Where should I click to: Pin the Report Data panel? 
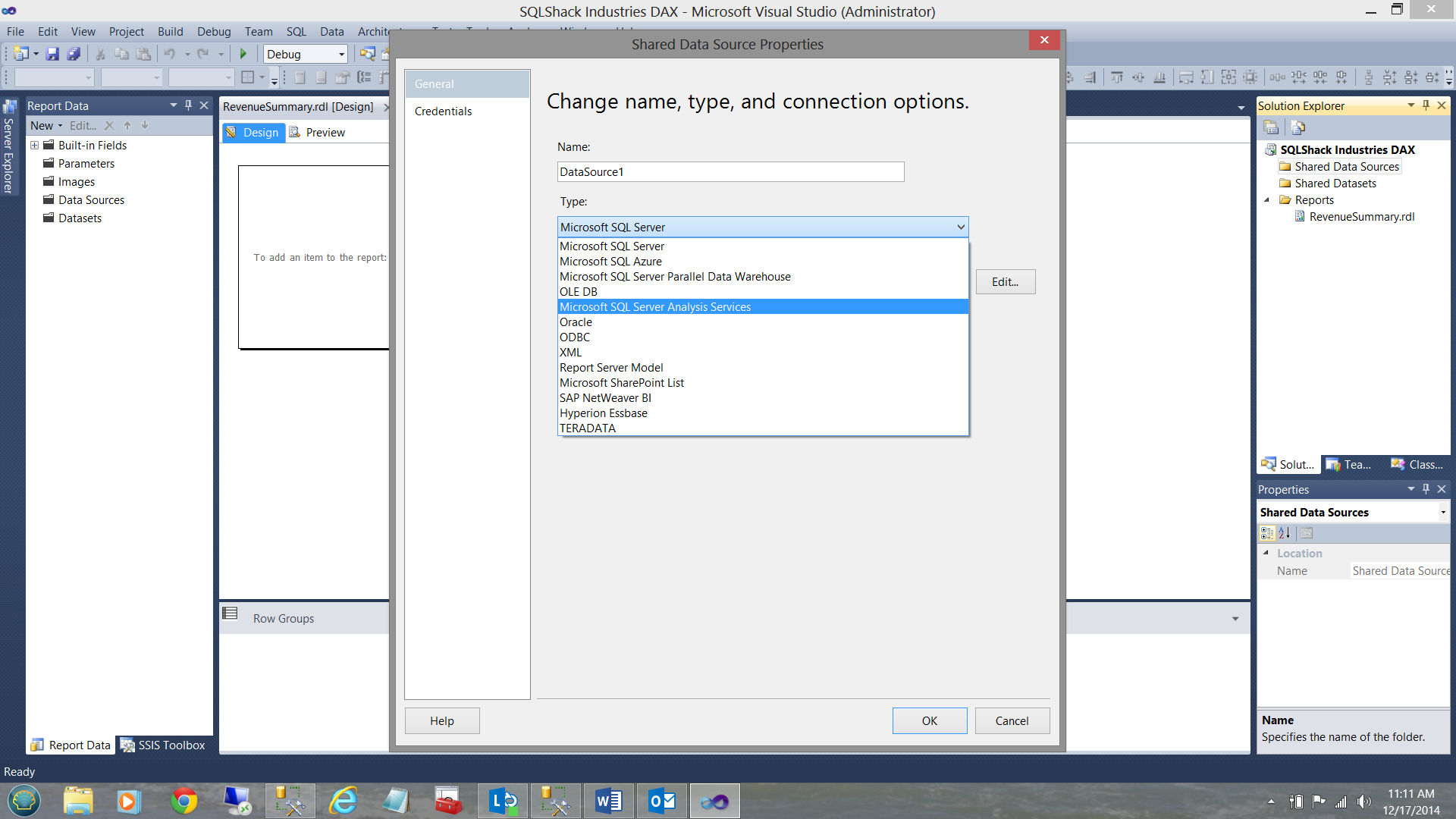point(189,105)
